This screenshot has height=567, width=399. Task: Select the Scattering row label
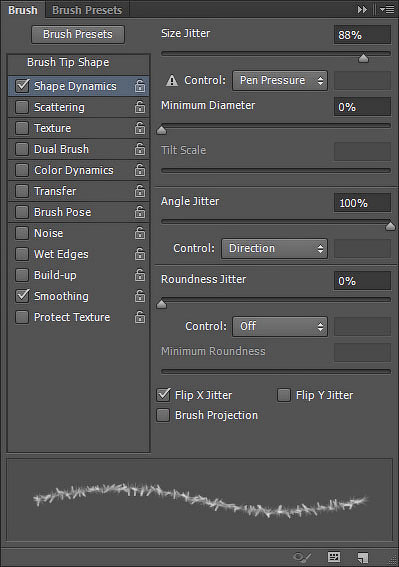(x=59, y=107)
